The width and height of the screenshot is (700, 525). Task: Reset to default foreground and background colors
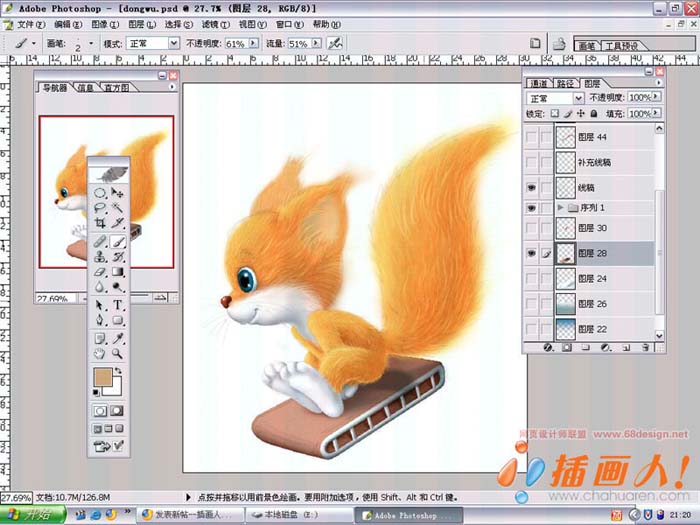point(96,392)
